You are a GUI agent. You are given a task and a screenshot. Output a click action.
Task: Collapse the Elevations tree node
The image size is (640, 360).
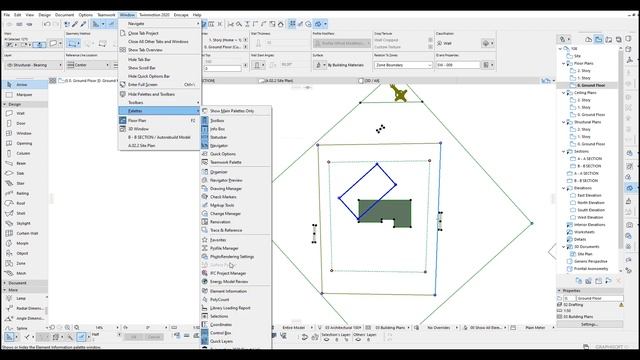[x=564, y=188]
